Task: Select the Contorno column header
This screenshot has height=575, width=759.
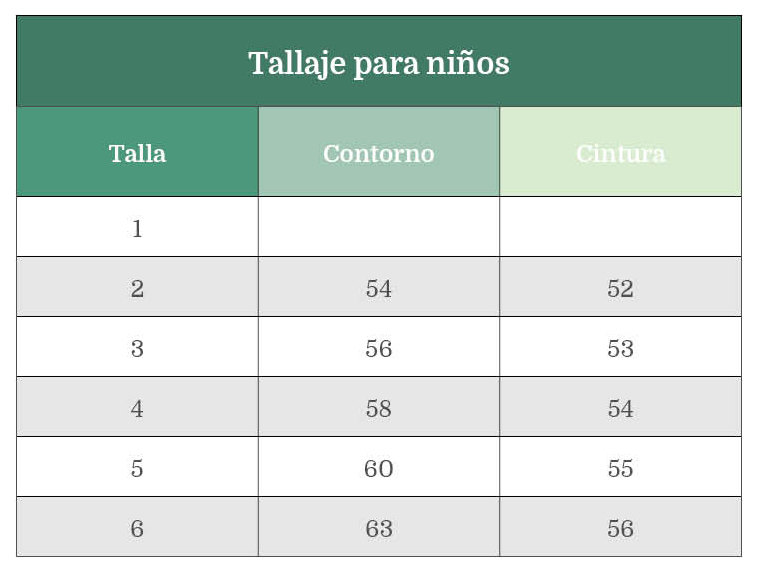Action: pos(378,153)
